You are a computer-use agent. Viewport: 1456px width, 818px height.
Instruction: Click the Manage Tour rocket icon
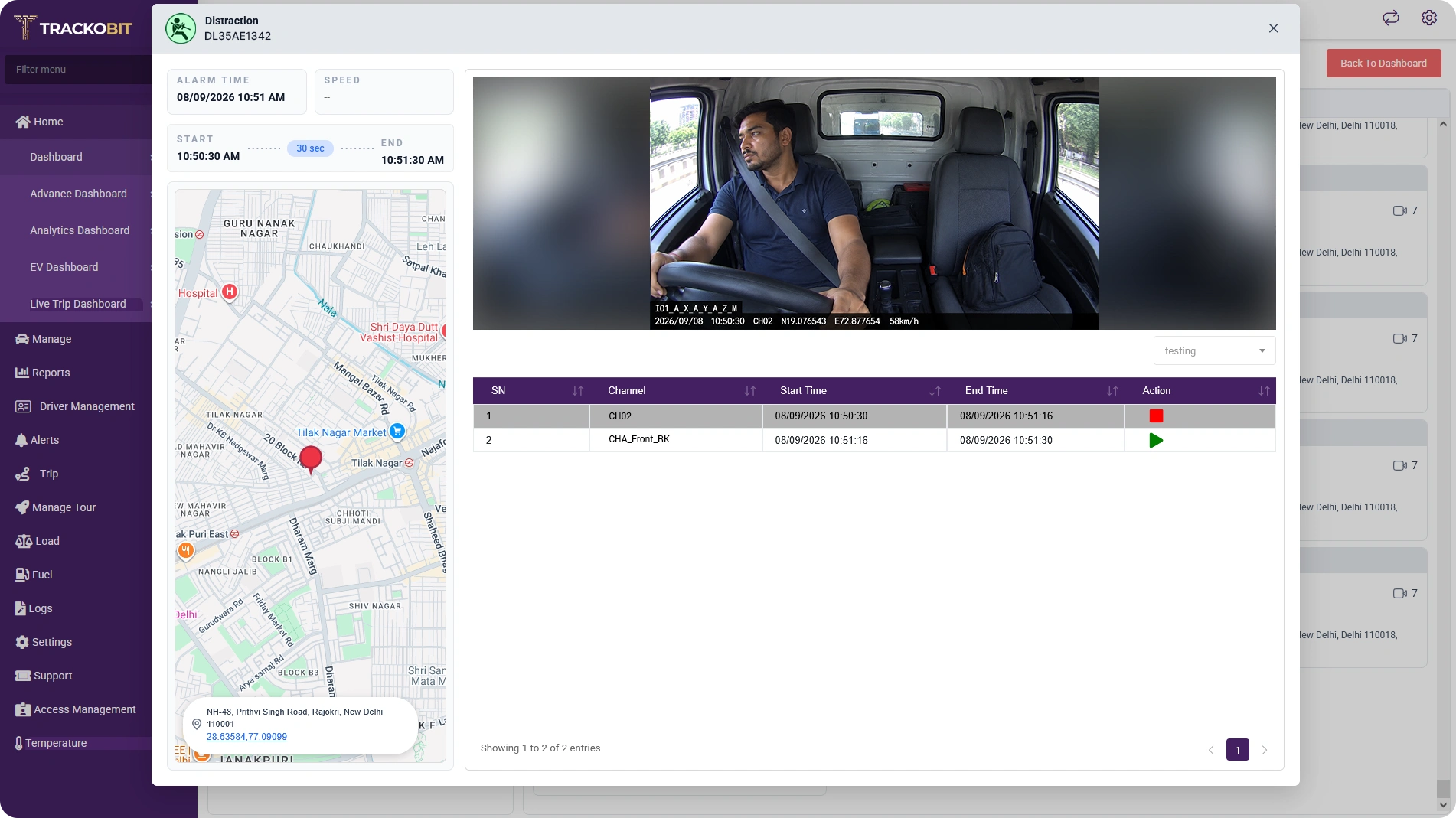pos(22,507)
